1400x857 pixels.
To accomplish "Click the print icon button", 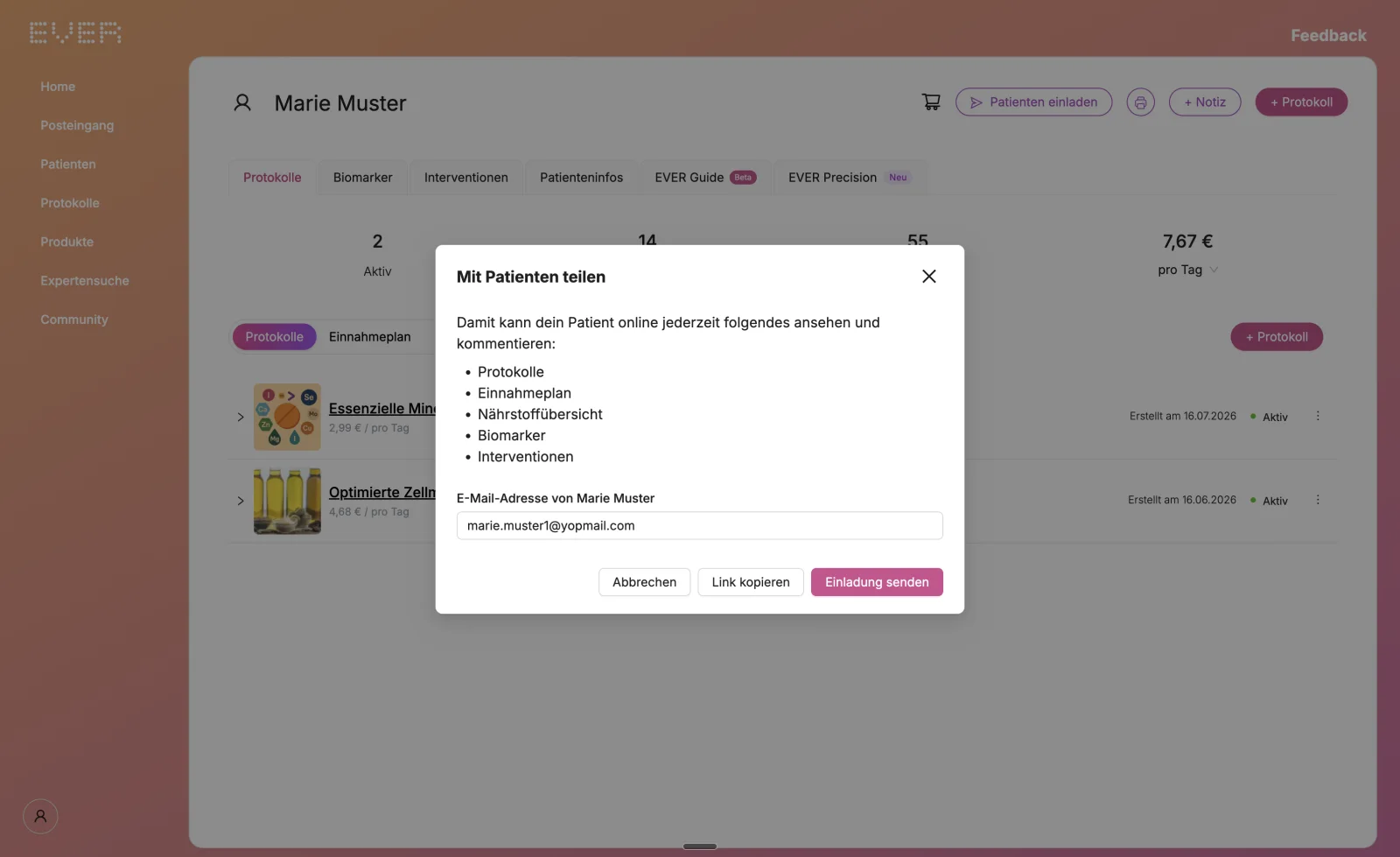I will [1140, 102].
